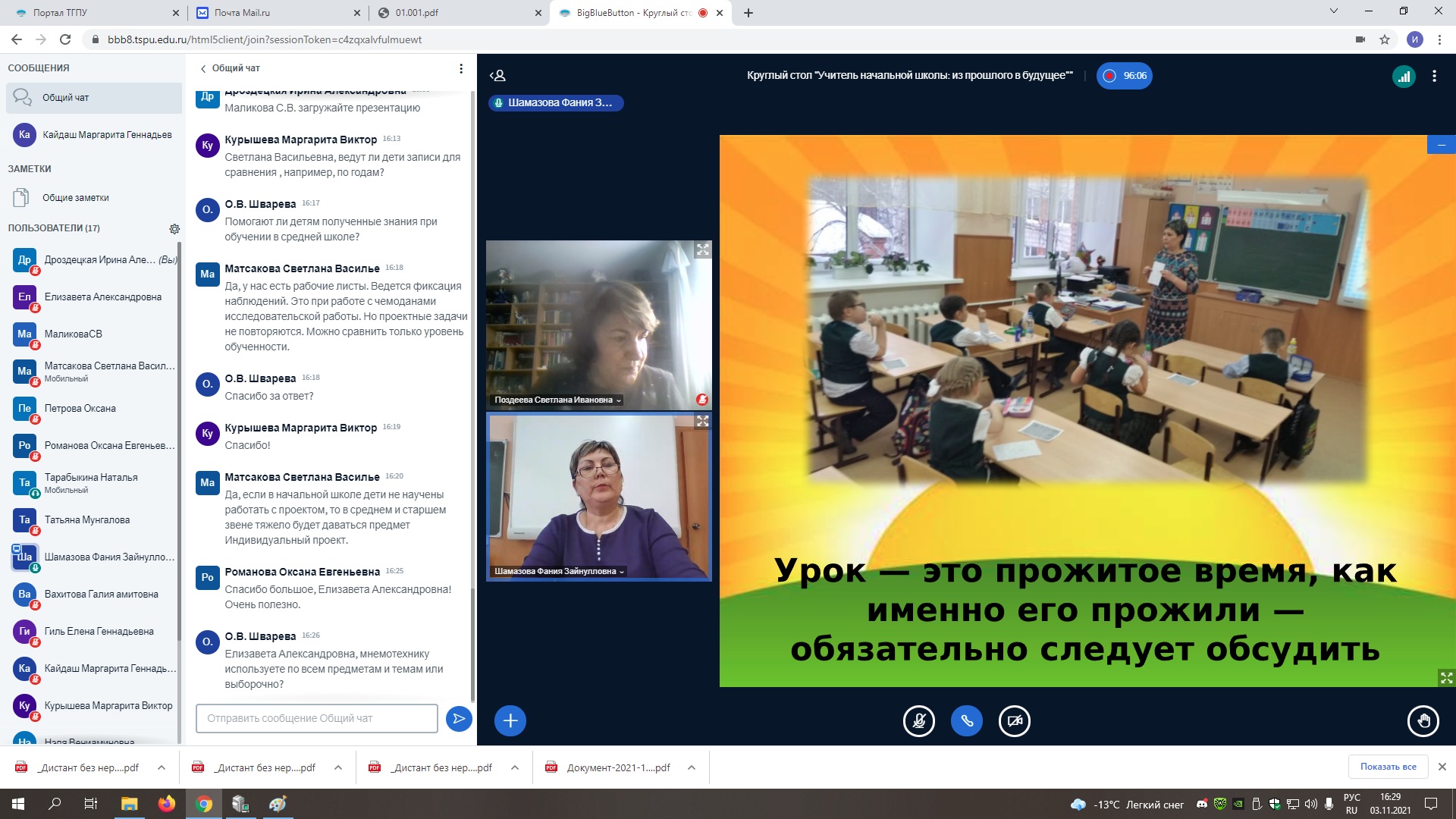Toggle the user list panel icon

tap(497, 75)
